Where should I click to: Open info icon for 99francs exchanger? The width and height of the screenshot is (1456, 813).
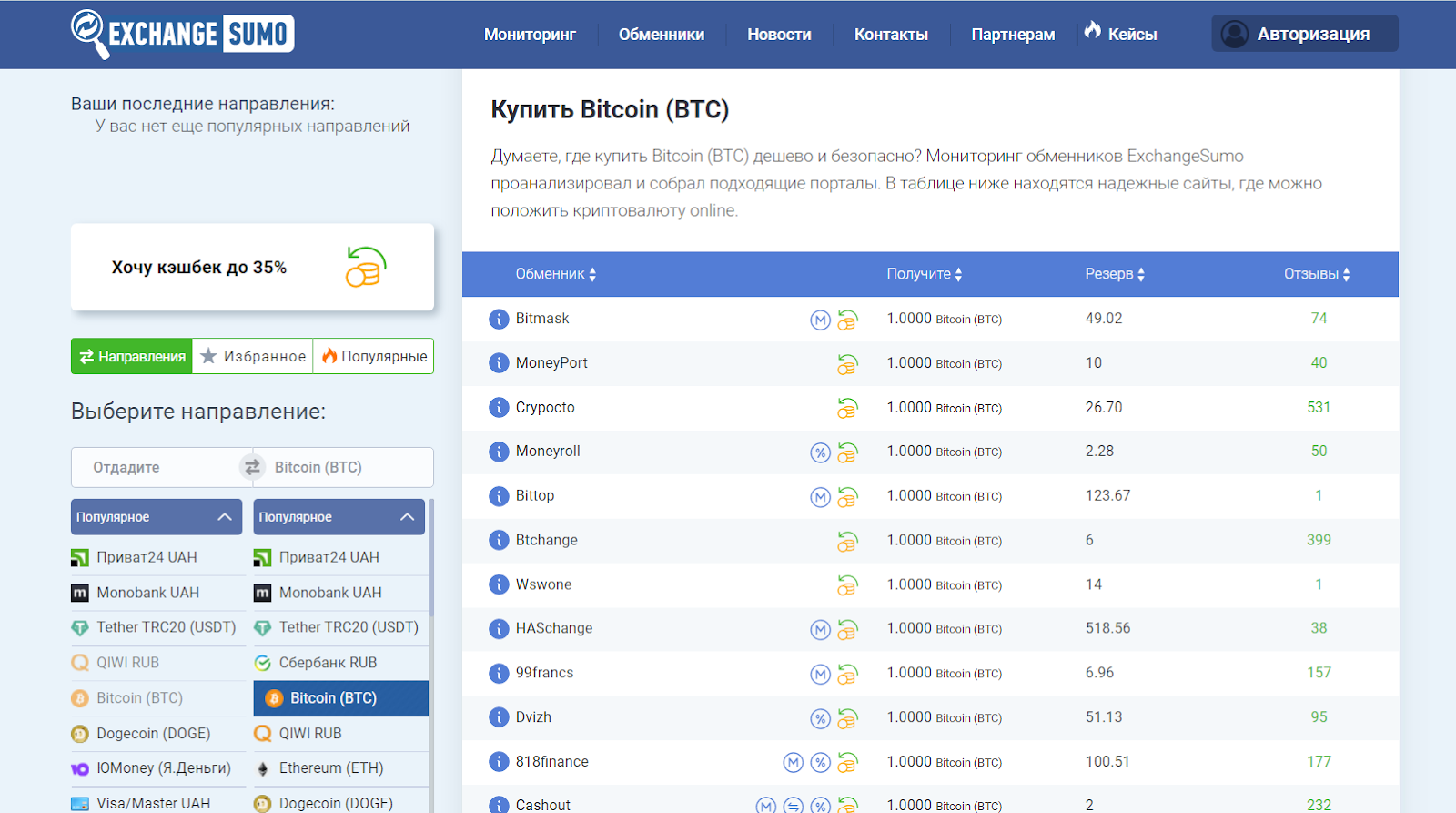coord(499,673)
